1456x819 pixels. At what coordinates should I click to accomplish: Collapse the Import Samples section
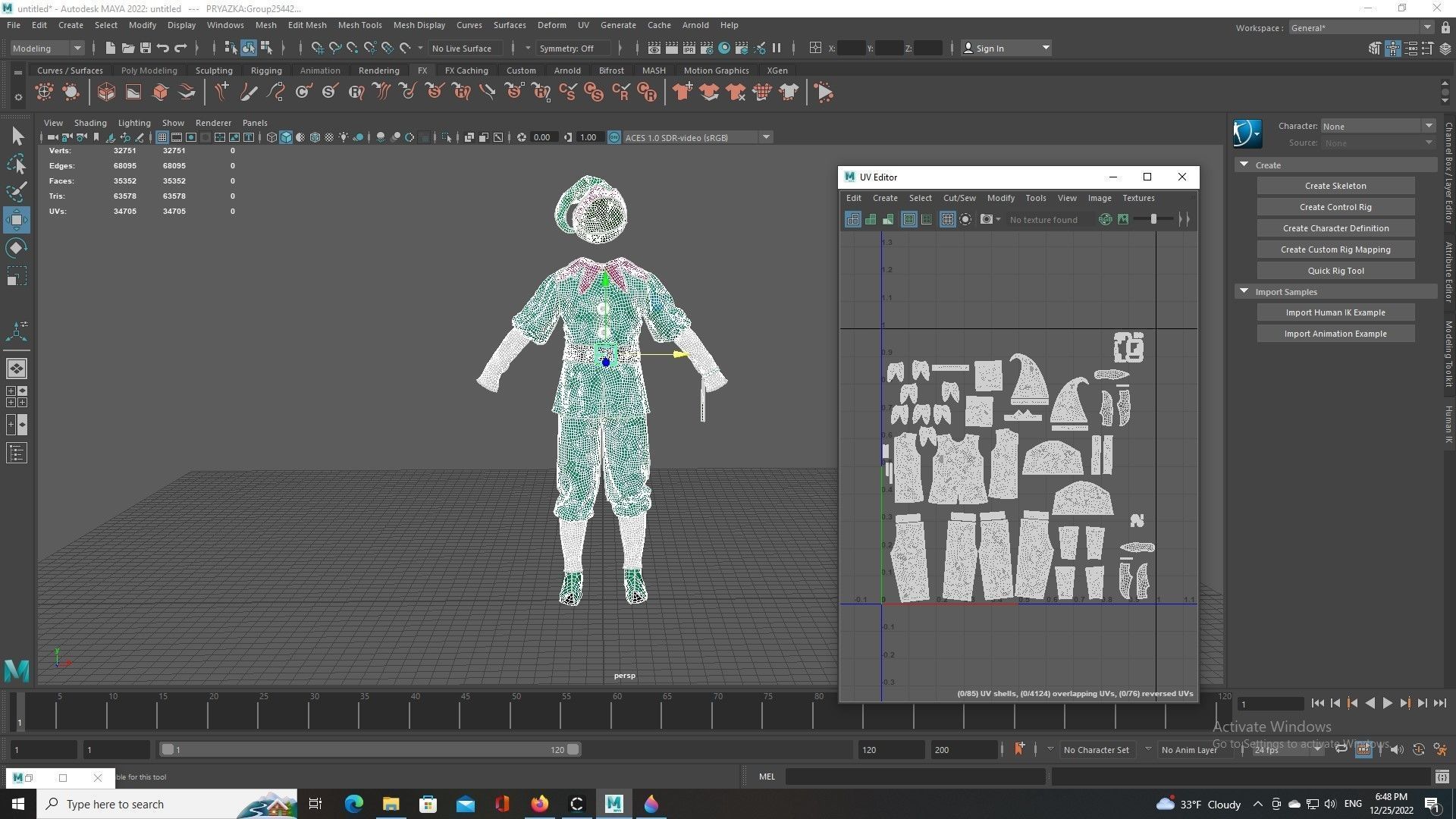tap(1244, 291)
